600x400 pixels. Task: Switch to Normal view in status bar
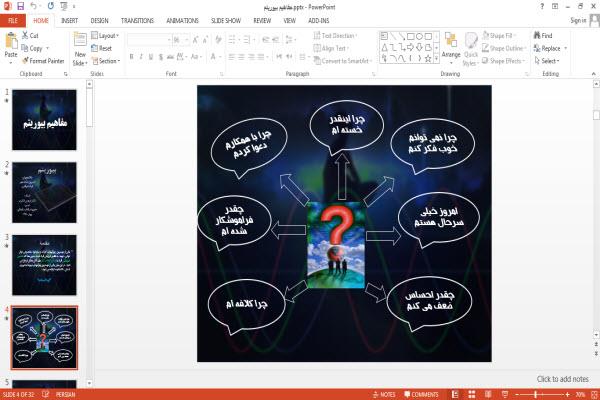pyautogui.click(x=455, y=394)
